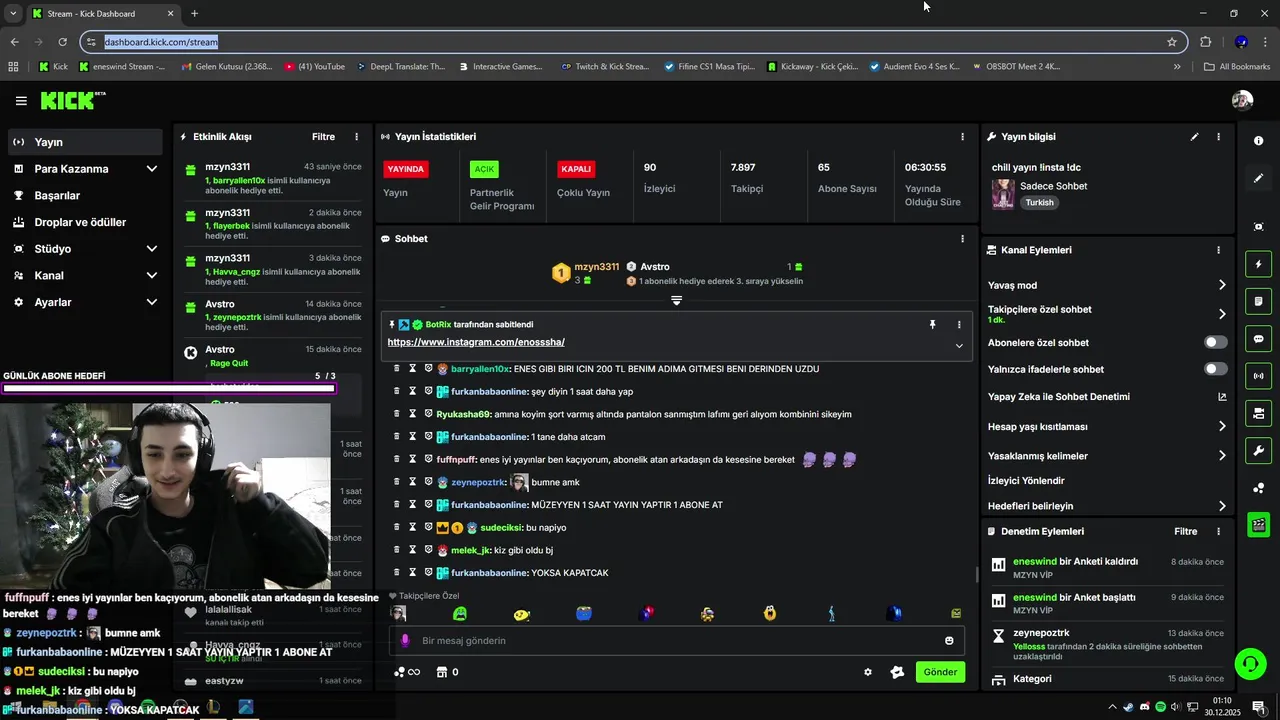
Task: Toggle Yalnızca ifadelerle sohbet switch
Action: [x=1216, y=369]
